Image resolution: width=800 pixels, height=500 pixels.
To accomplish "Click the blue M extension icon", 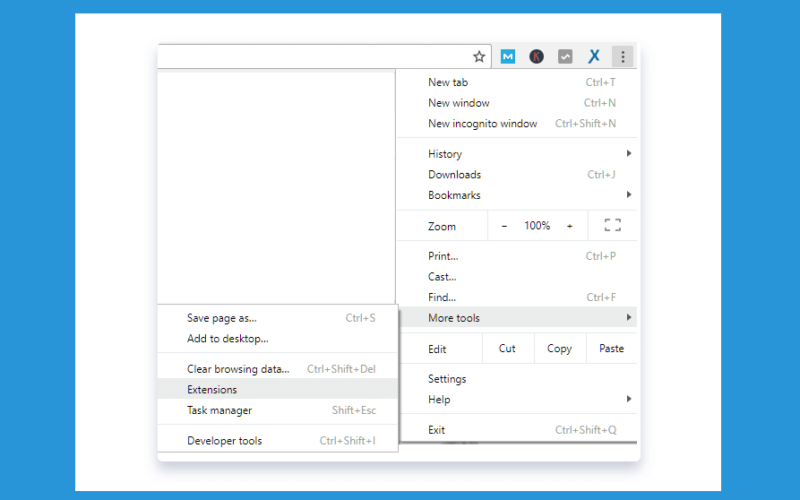I will (x=508, y=57).
